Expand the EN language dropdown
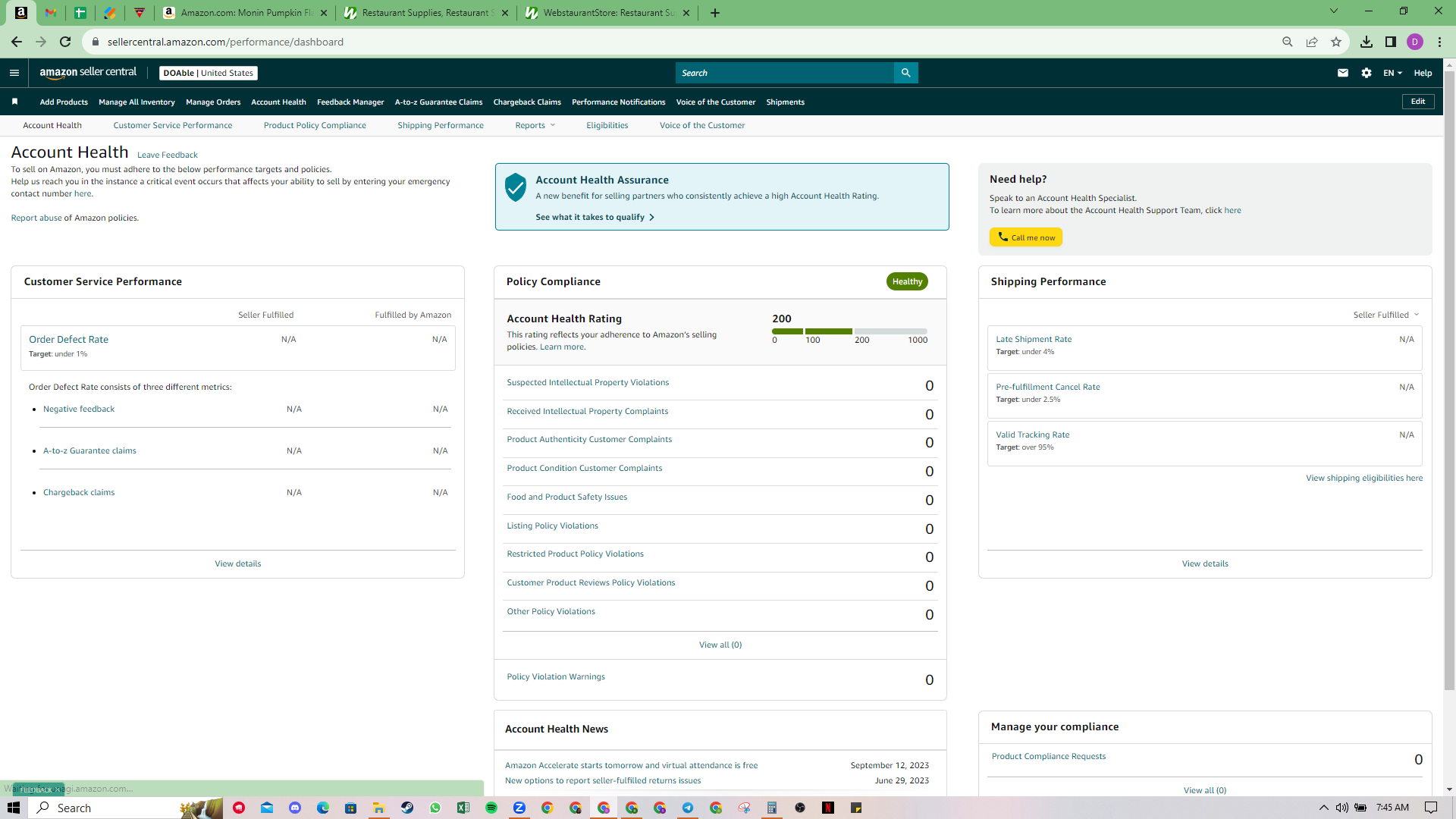Screen dimensions: 1456x819 pyautogui.click(x=1393, y=73)
